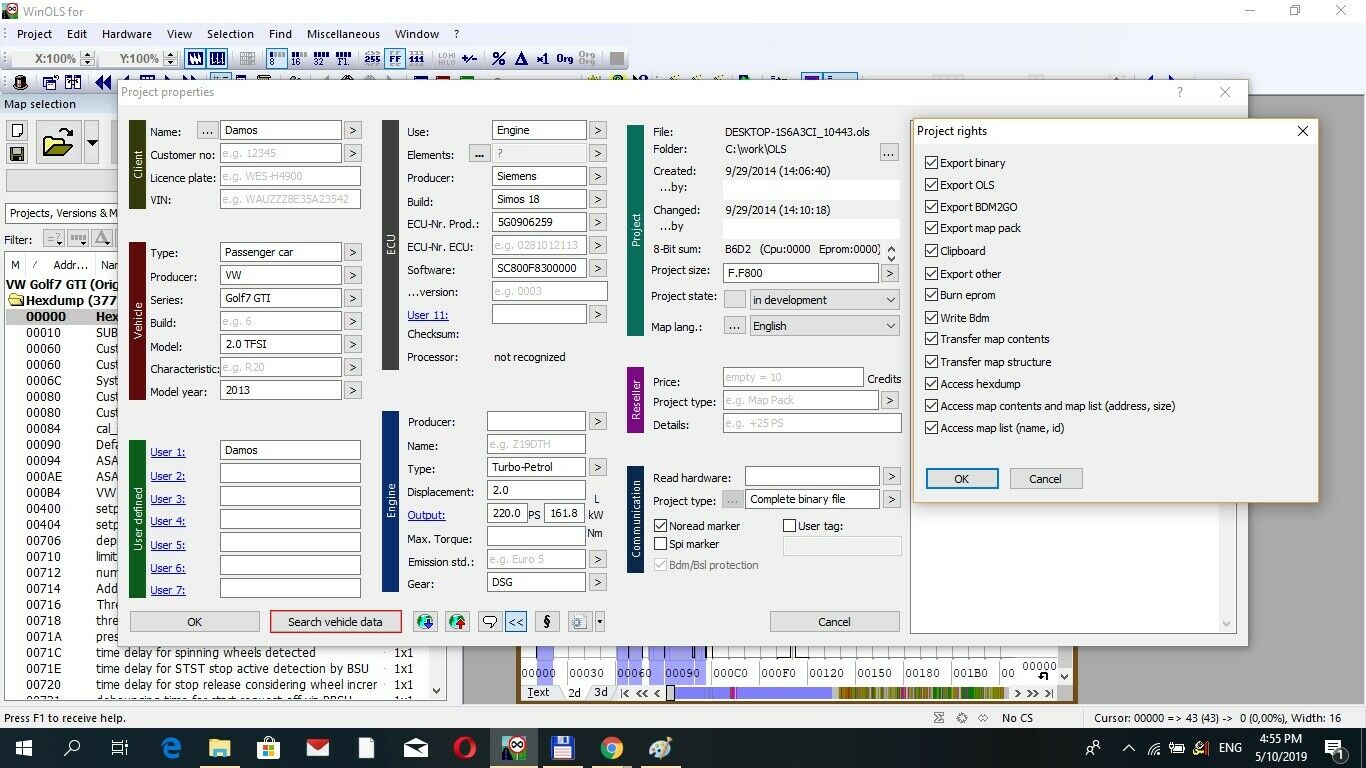Click the delta difference icon
This screenshot has height=768, width=1366.
pos(520,59)
